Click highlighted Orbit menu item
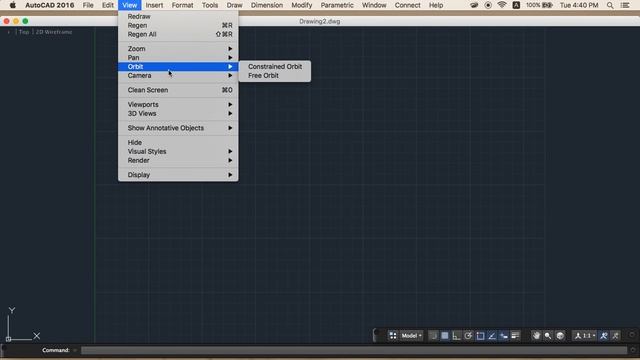 click(178, 67)
